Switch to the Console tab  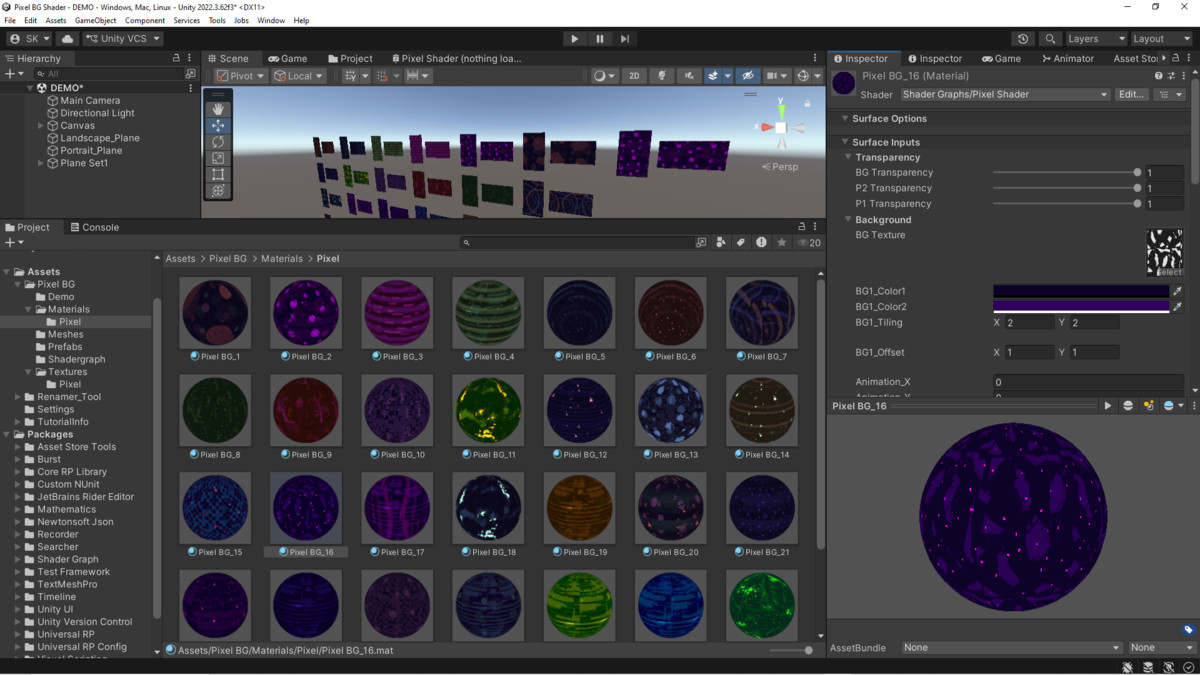click(x=93, y=227)
